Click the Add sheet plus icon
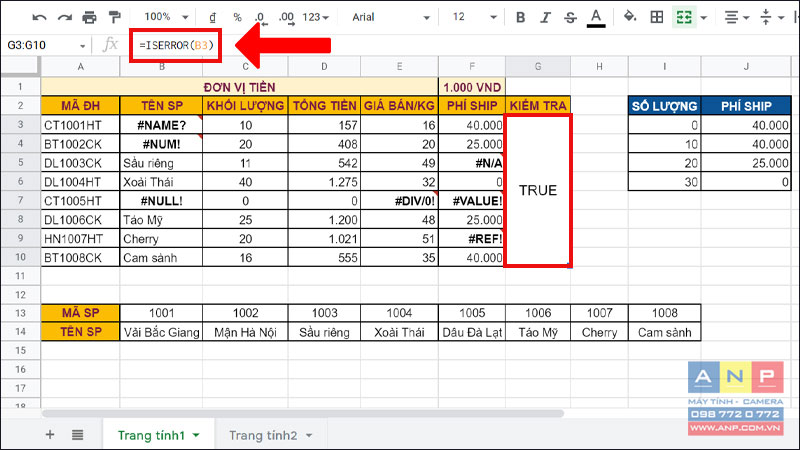 pos(49,435)
